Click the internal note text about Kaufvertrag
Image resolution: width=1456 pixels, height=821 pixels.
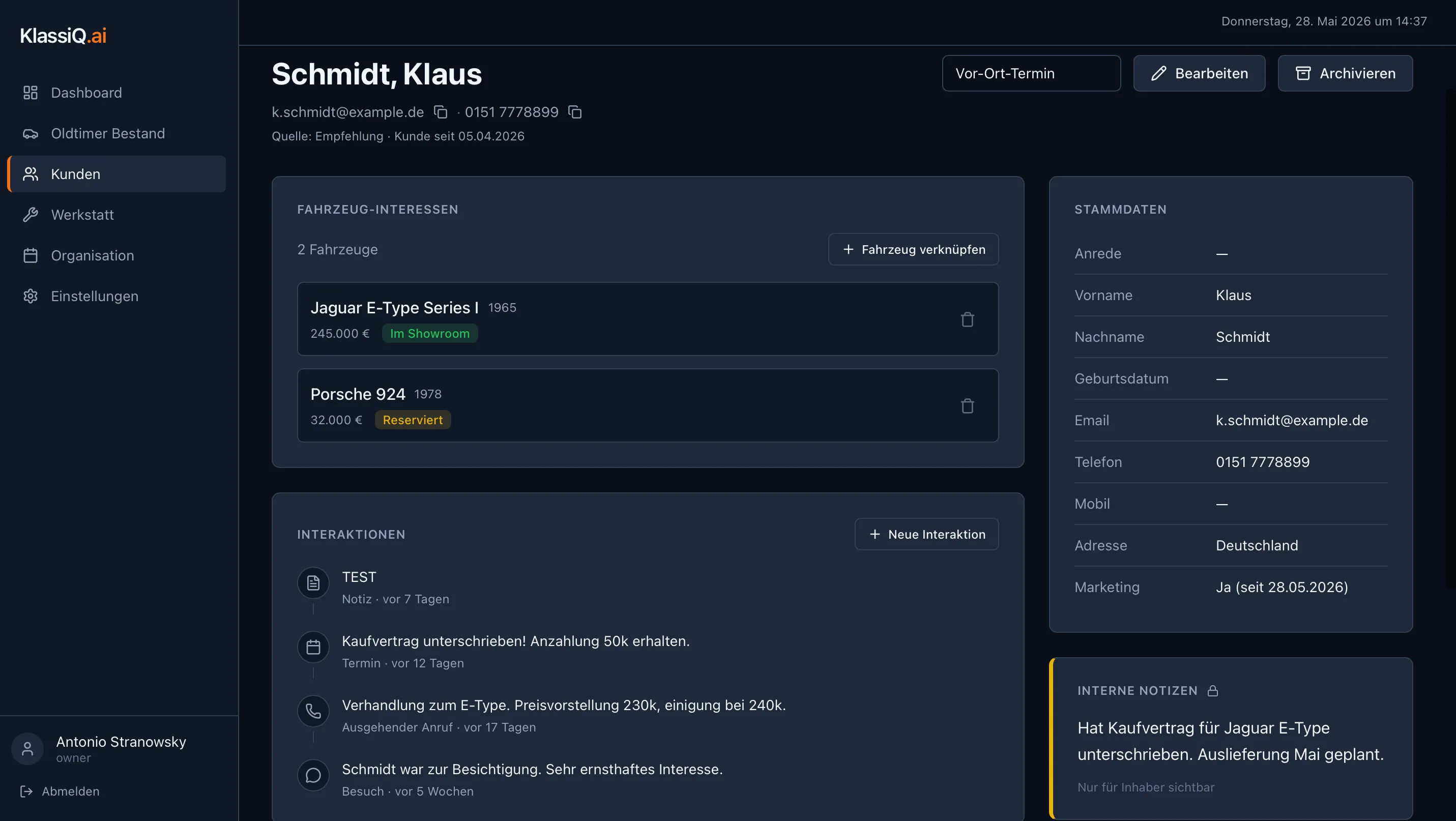(x=1230, y=741)
